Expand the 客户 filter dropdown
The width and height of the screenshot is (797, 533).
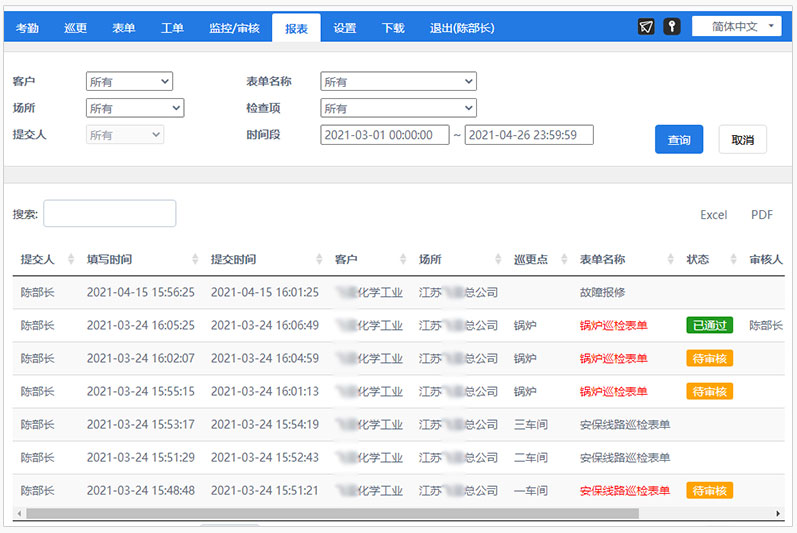click(x=129, y=82)
